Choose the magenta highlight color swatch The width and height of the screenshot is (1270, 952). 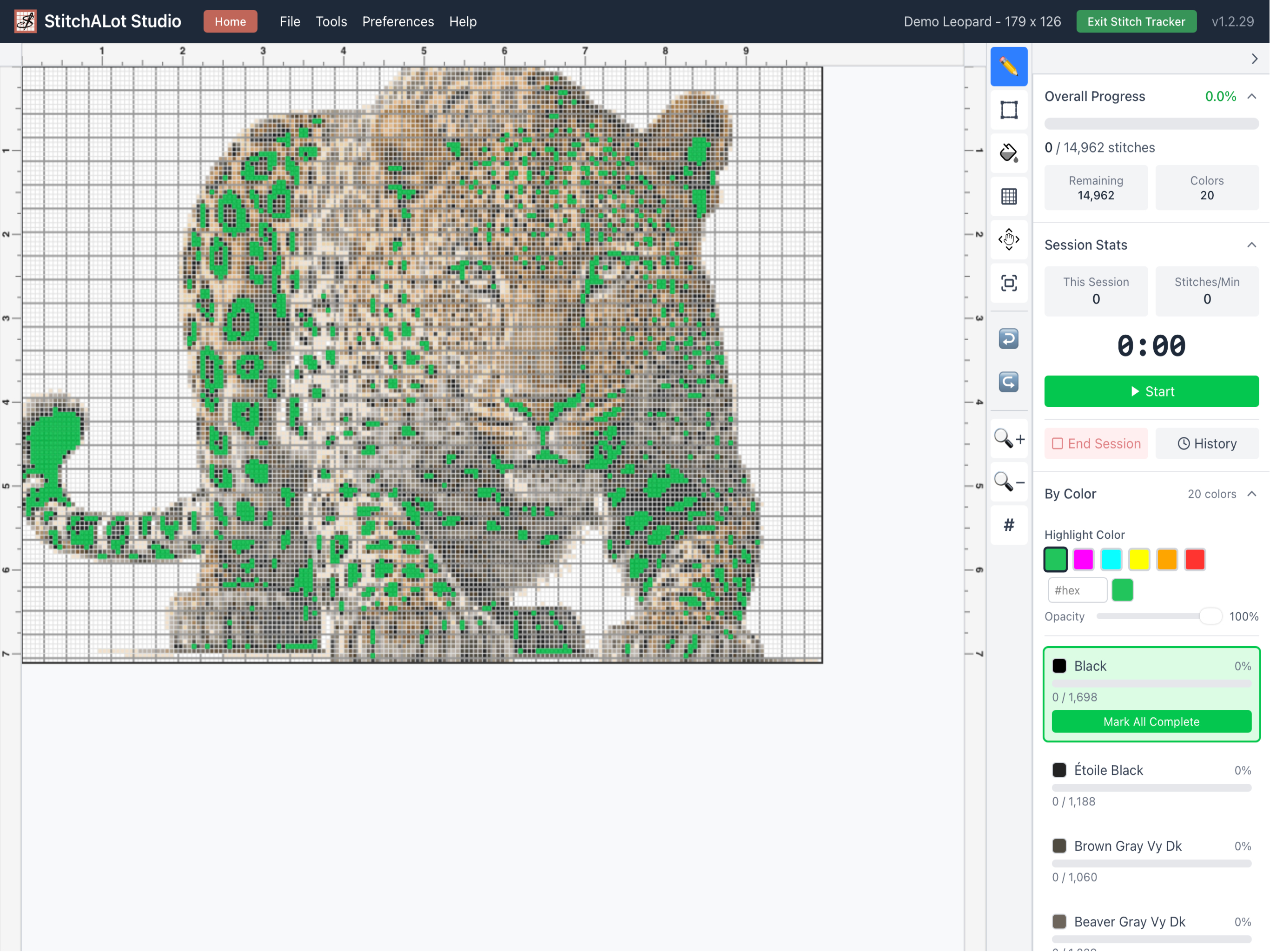tap(1084, 559)
